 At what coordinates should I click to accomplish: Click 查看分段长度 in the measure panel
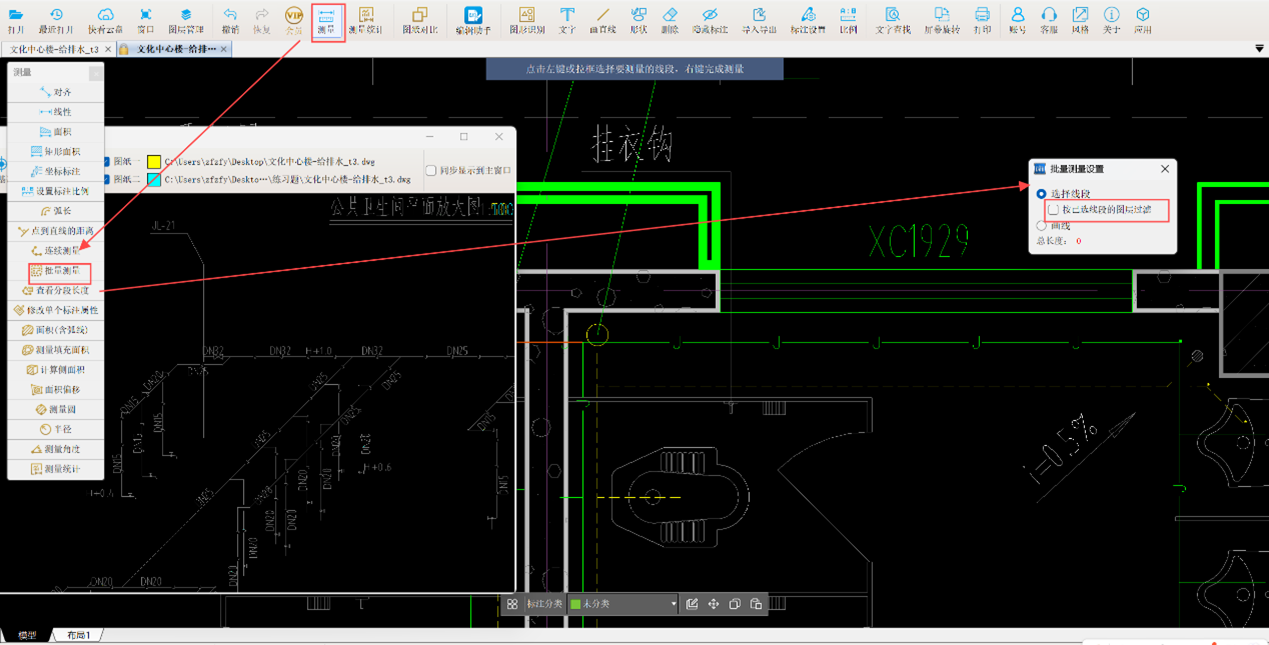tap(61, 291)
